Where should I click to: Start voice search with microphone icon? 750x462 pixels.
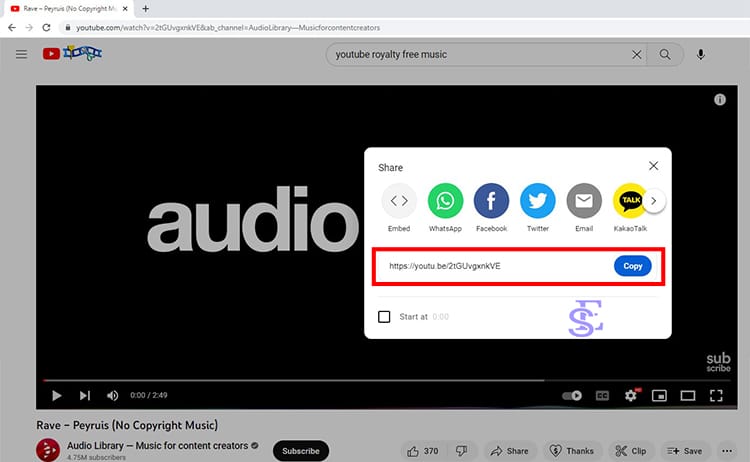701,55
